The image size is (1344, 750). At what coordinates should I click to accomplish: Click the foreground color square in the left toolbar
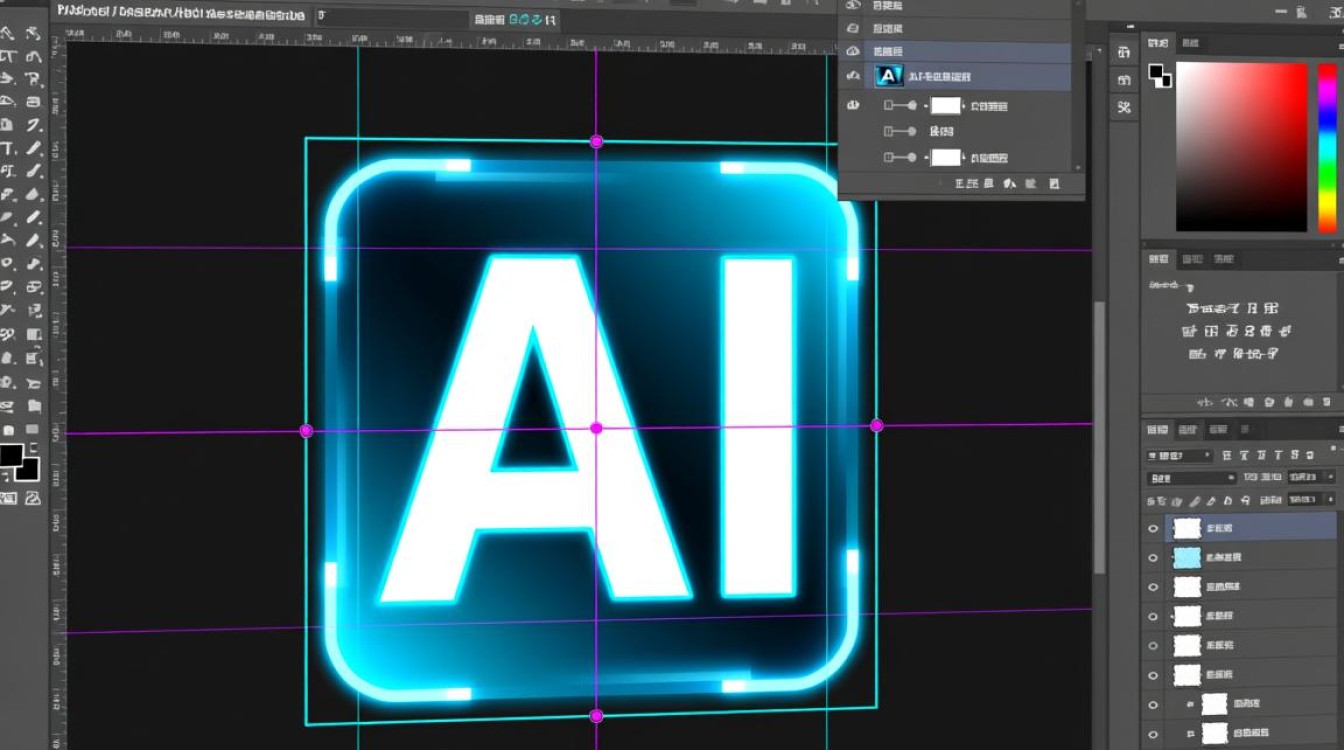[x=11, y=455]
